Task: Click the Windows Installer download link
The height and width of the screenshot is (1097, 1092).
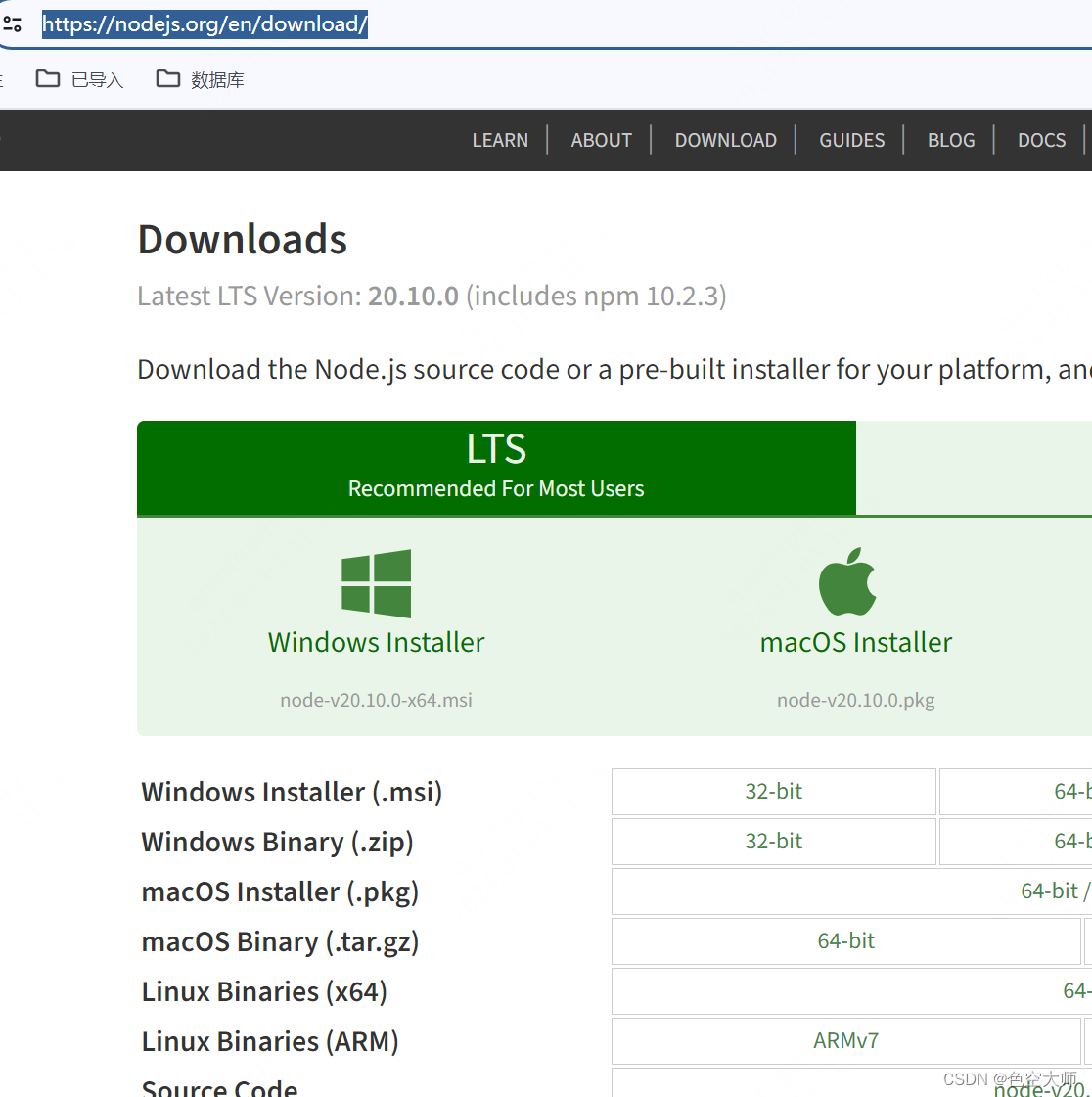Action: click(376, 642)
